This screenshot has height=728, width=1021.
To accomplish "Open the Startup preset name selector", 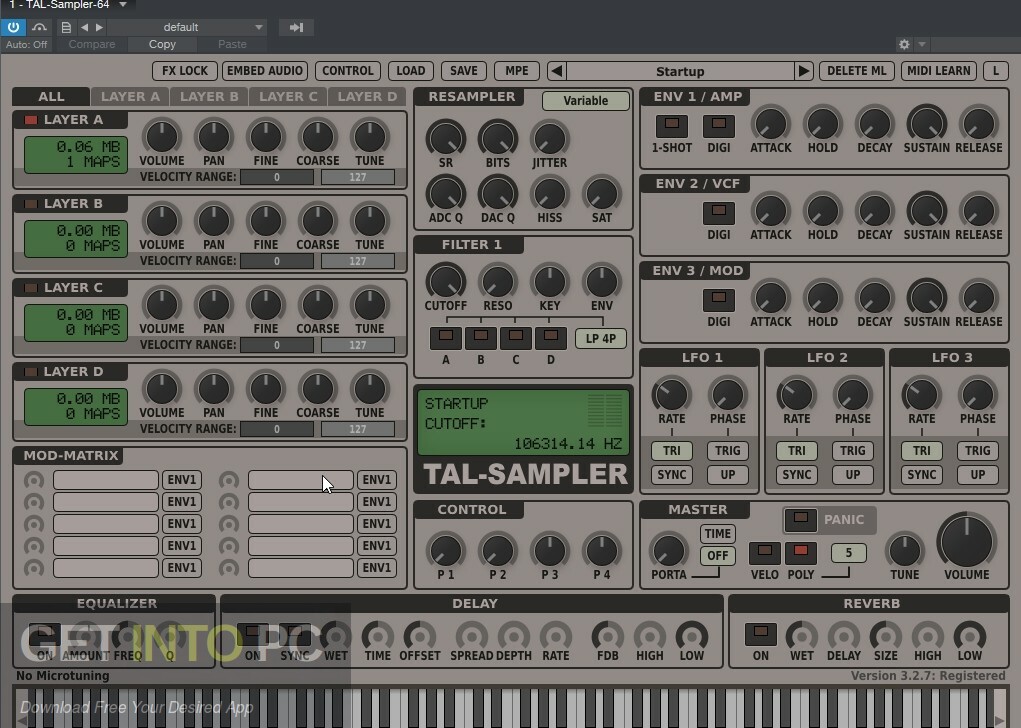I will click(x=680, y=71).
